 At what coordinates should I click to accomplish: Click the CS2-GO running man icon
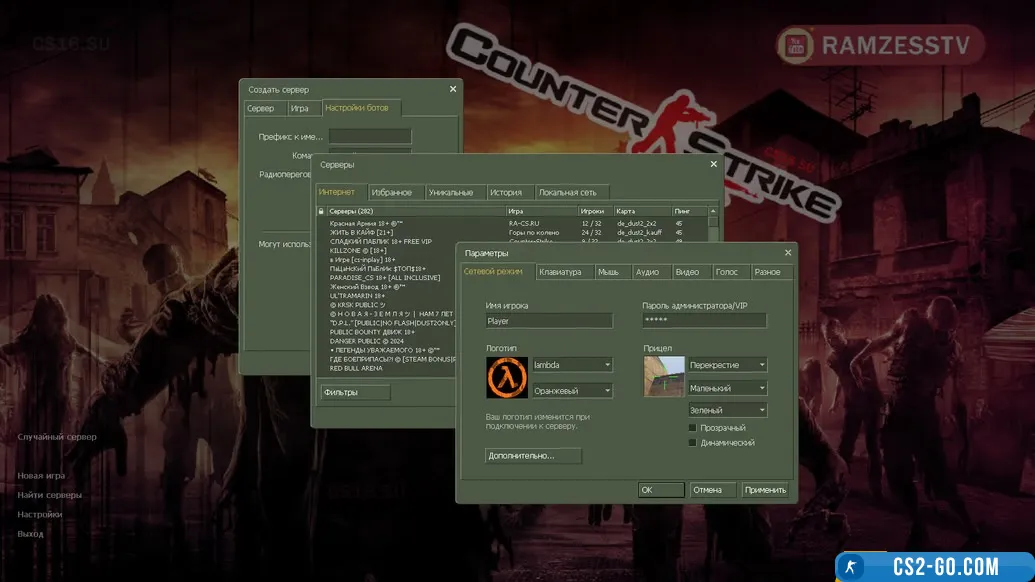(x=851, y=566)
